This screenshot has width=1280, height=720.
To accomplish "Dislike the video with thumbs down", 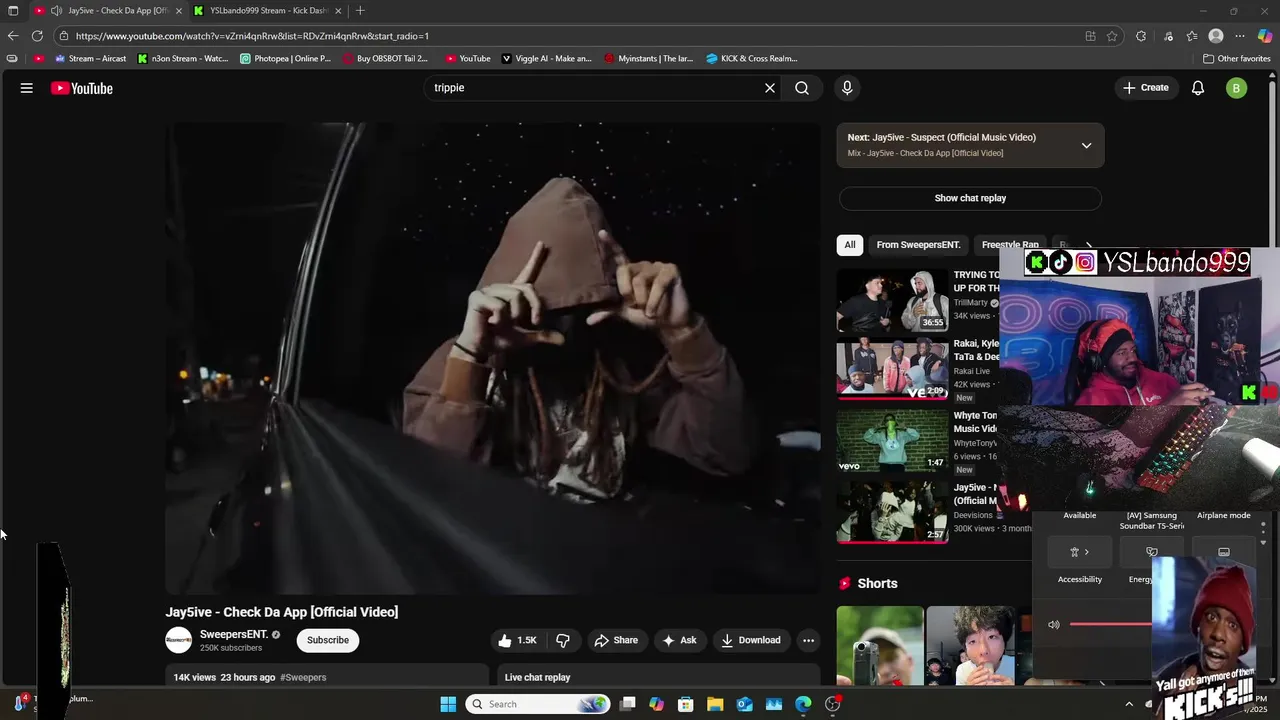I will tap(563, 640).
